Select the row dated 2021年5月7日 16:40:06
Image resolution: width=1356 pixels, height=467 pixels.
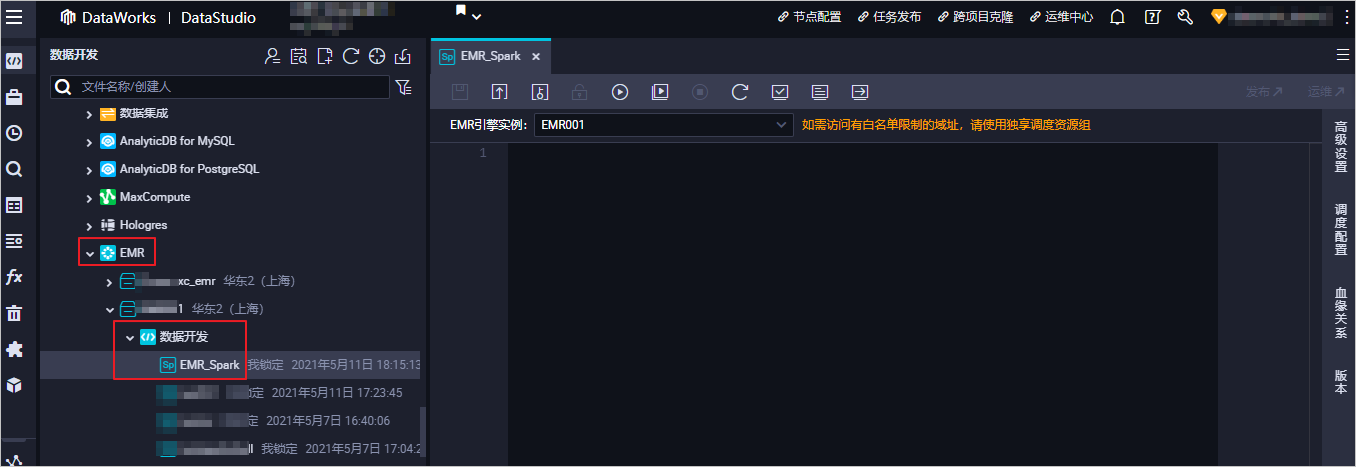(x=230, y=421)
